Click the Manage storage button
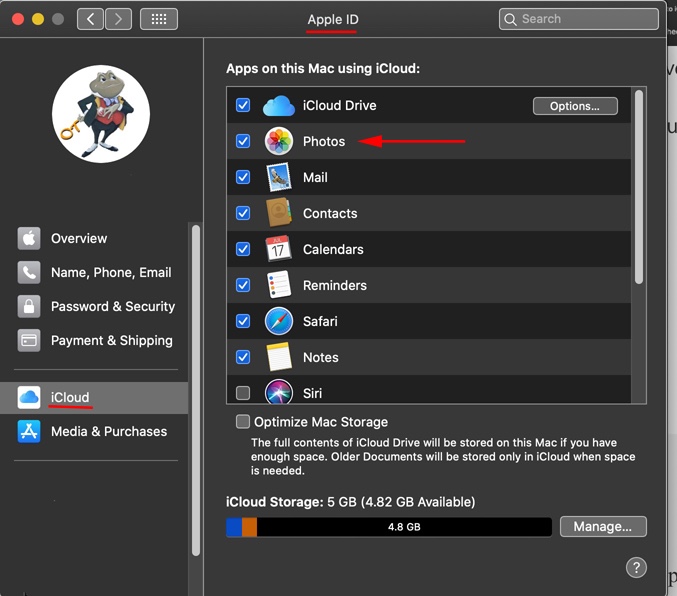The height and width of the screenshot is (596, 677). click(x=603, y=526)
